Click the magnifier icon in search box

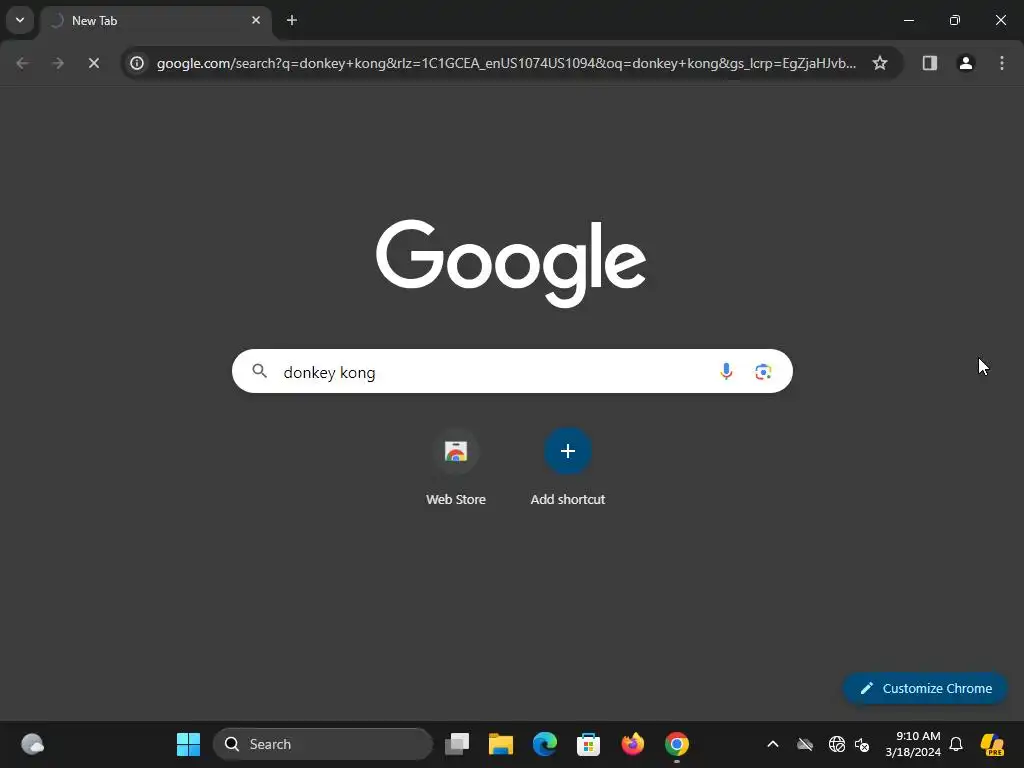tap(260, 372)
